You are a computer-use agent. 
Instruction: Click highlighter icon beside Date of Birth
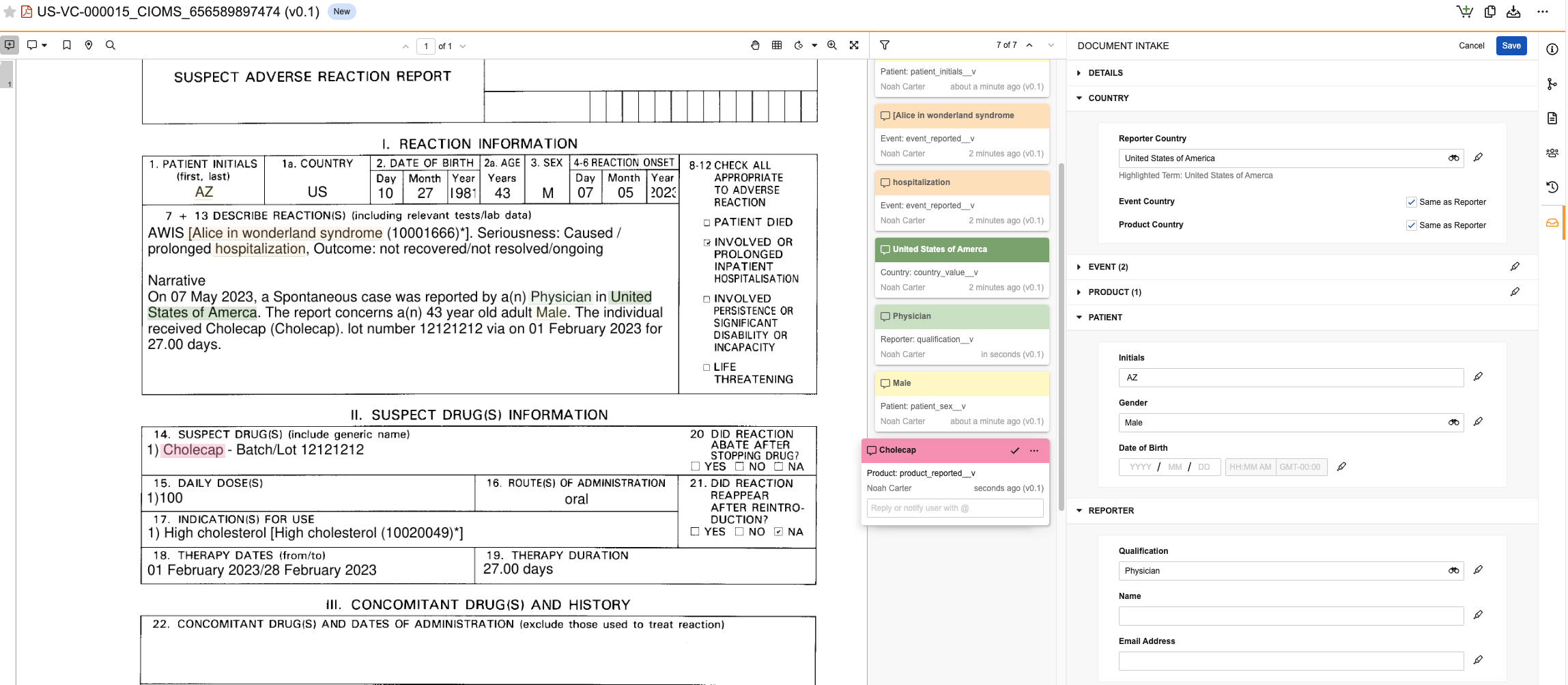1341,467
